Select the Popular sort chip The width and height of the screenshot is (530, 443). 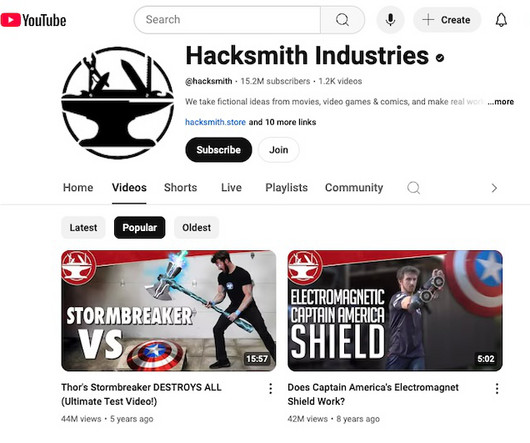pyautogui.click(x=140, y=227)
